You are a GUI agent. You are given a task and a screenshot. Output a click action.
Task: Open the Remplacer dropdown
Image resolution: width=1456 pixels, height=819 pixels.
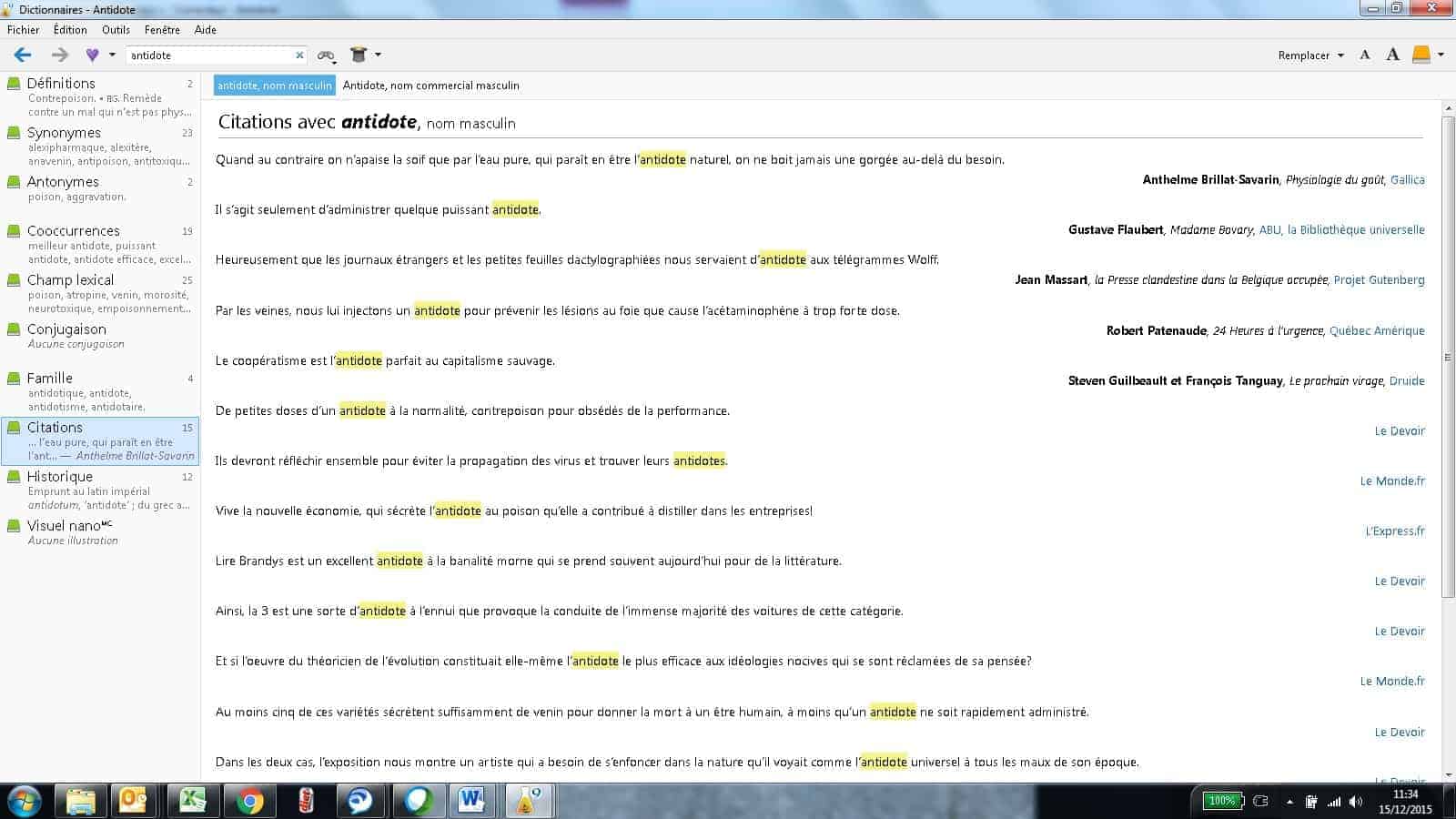coord(1310,56)
